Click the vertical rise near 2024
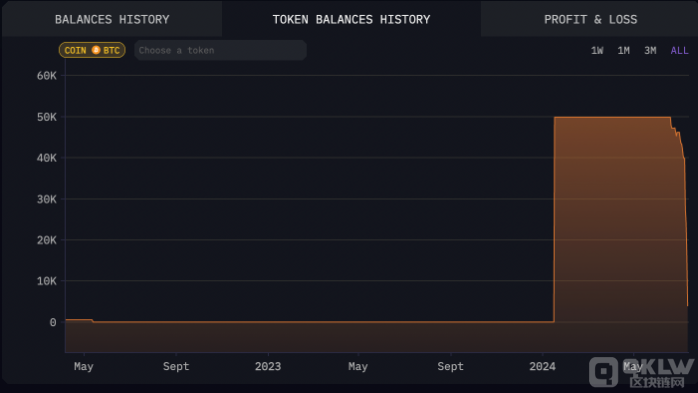This screenshot has height=393, width=698. click(554, 219)
